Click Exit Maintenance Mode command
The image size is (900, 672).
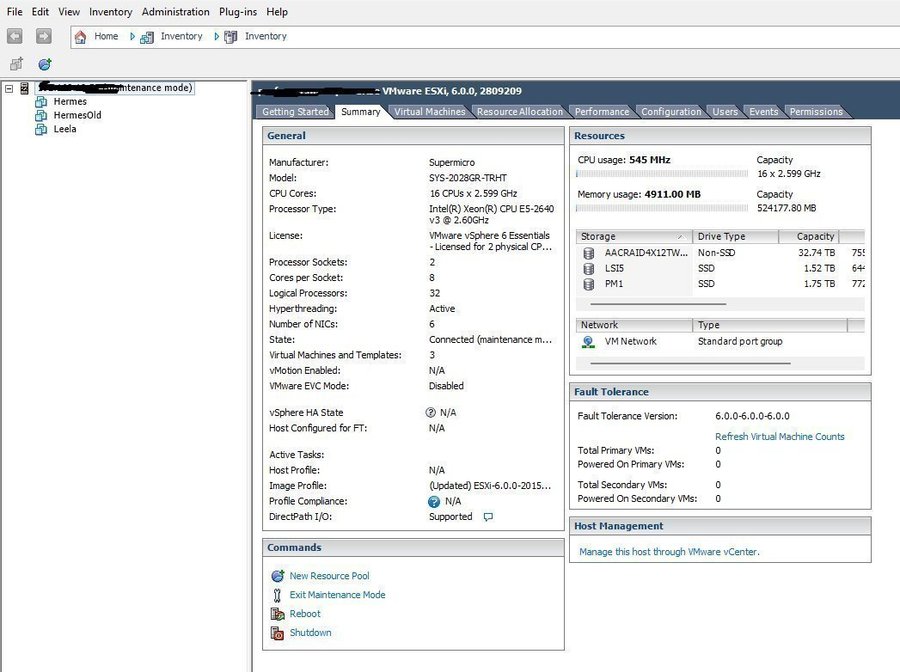pos(337,595)
